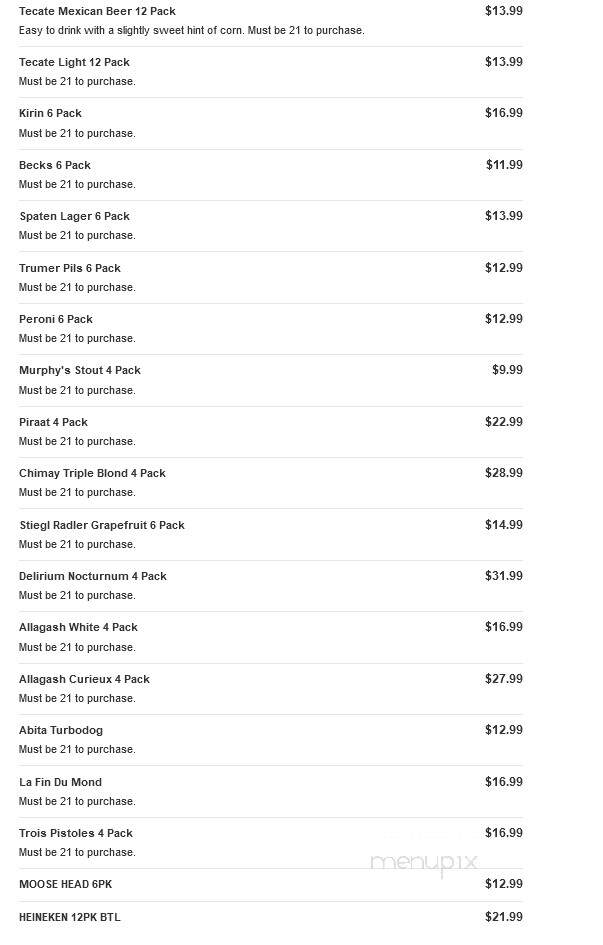Screen dimensions: 603x945
Task: Pick Delirium Nocturnum 4 Pack item
Action: coord(270,586)
